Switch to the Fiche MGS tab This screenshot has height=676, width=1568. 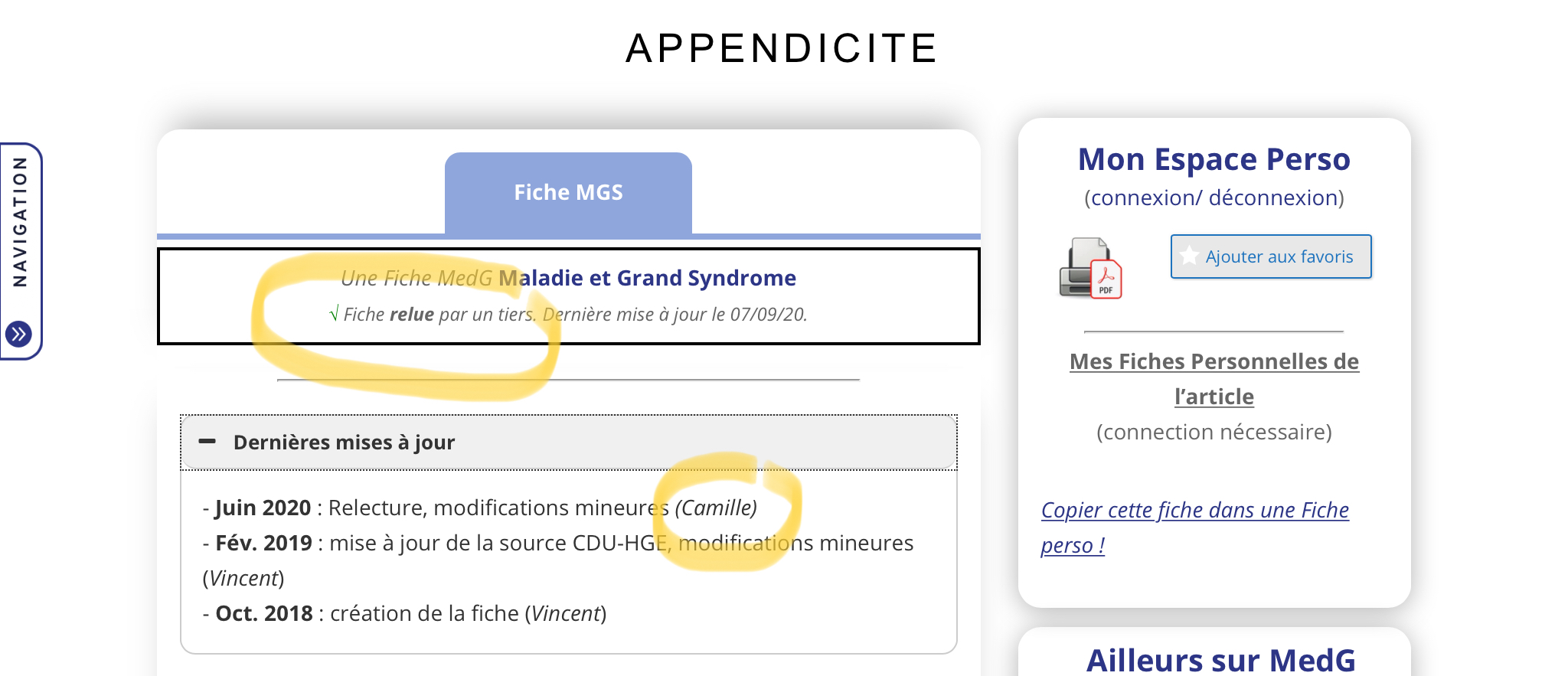568,193
